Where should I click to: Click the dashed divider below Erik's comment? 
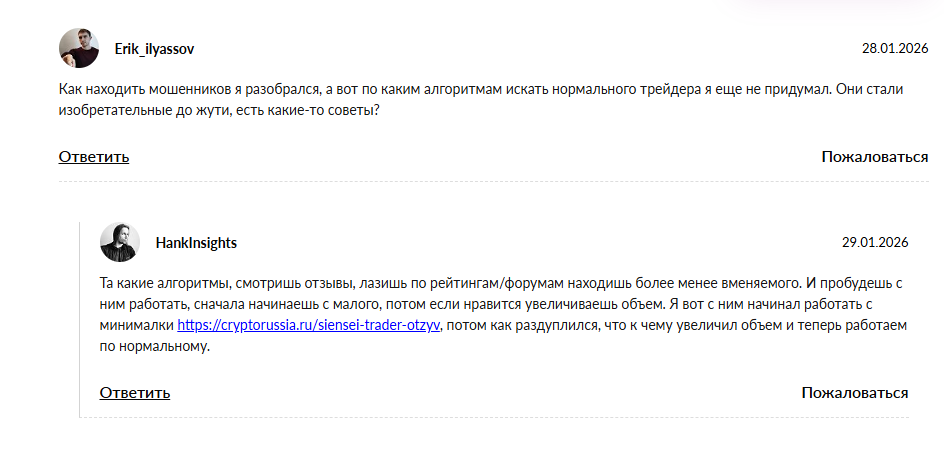pyautogui.click(x=493, y=181)
